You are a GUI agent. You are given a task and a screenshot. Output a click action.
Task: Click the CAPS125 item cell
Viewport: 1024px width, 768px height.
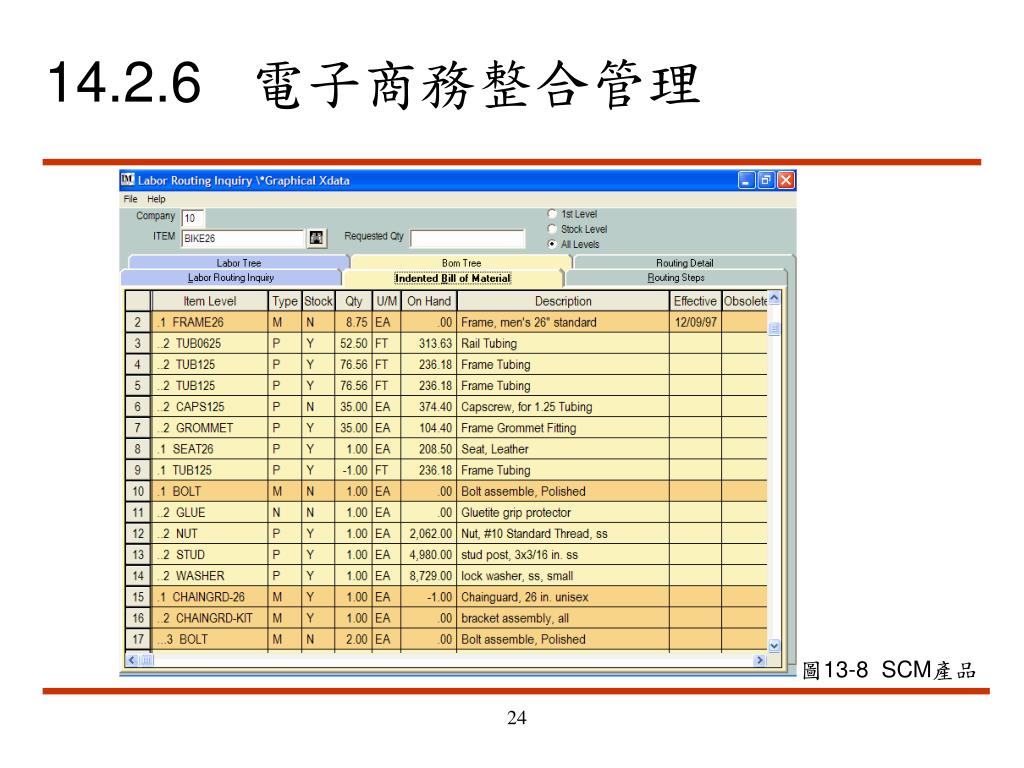click(210, 406)
